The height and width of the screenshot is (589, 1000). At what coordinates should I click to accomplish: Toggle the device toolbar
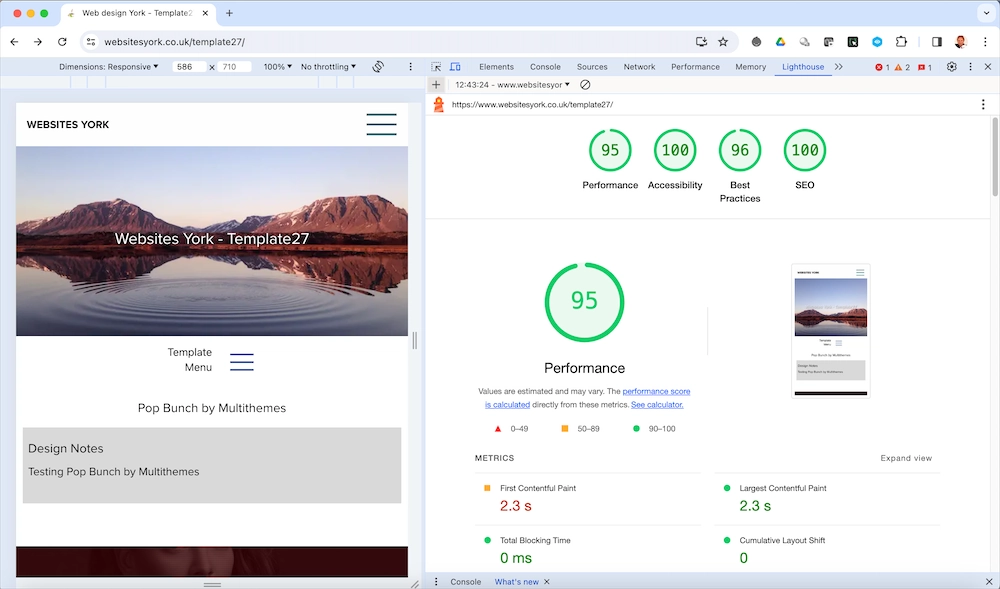[455, 67]
